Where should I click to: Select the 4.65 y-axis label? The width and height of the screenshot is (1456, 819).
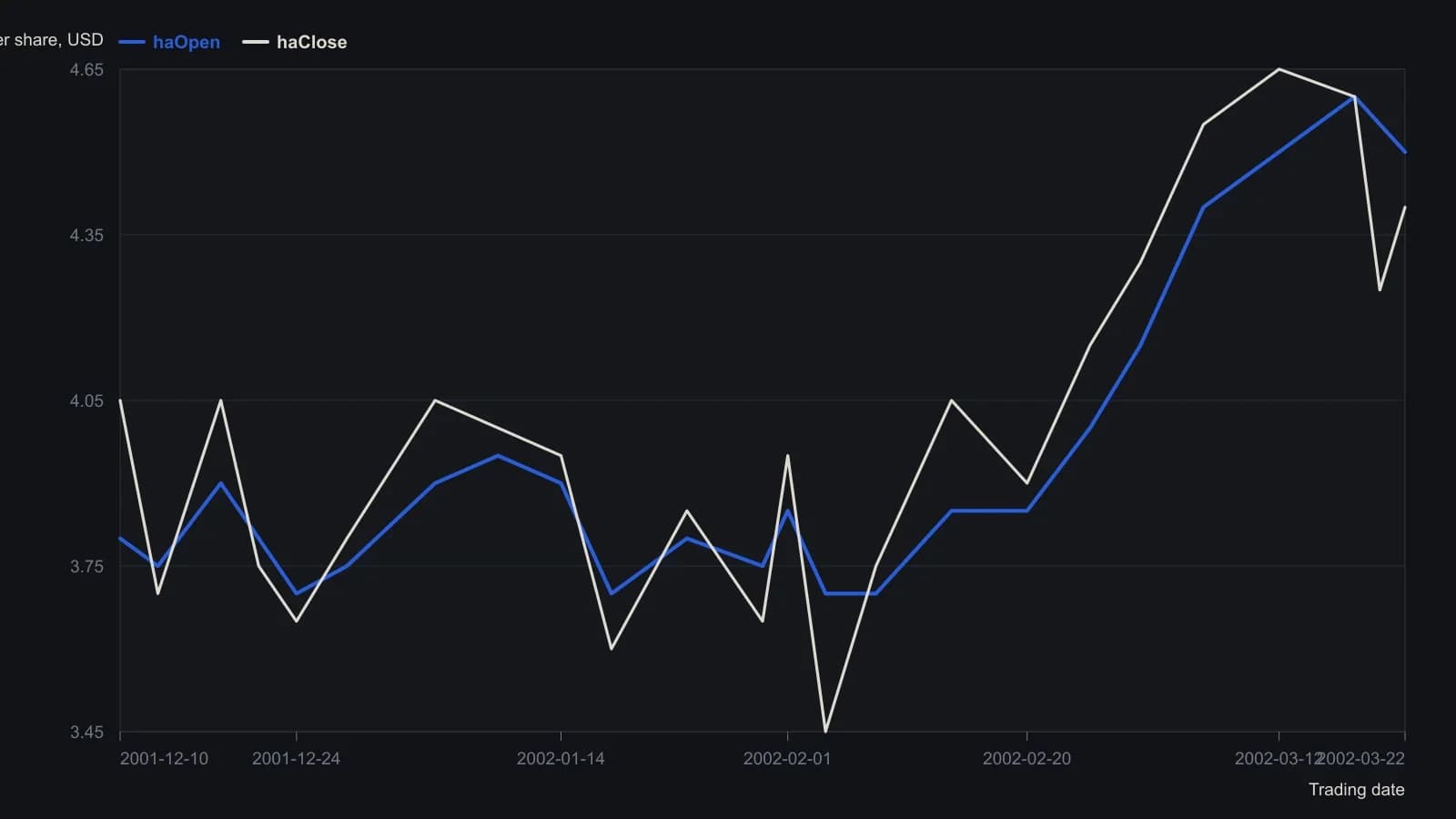86,69
